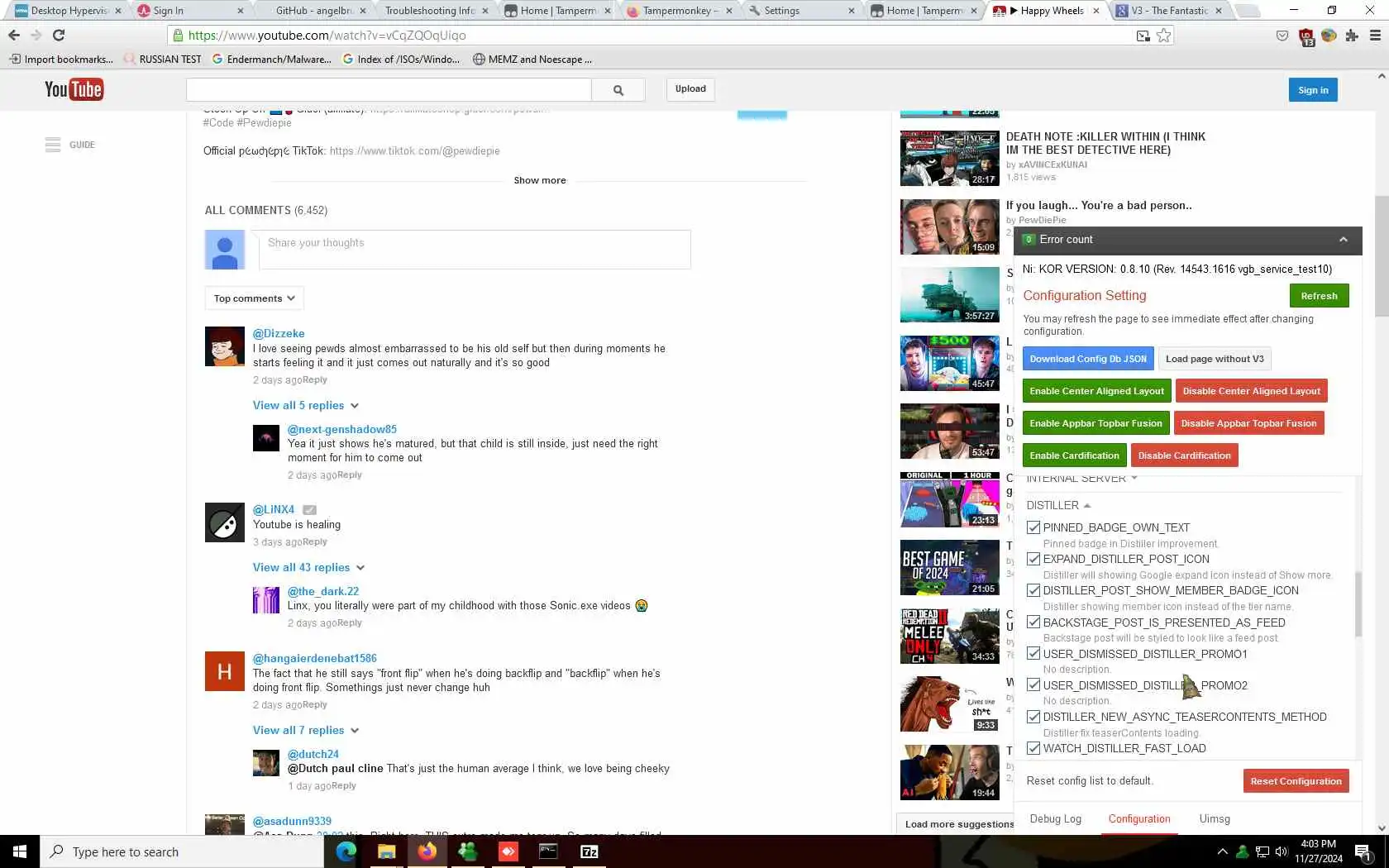
Task: Switch to the Uimsg tab
Action: click(x=1215, y=818)
